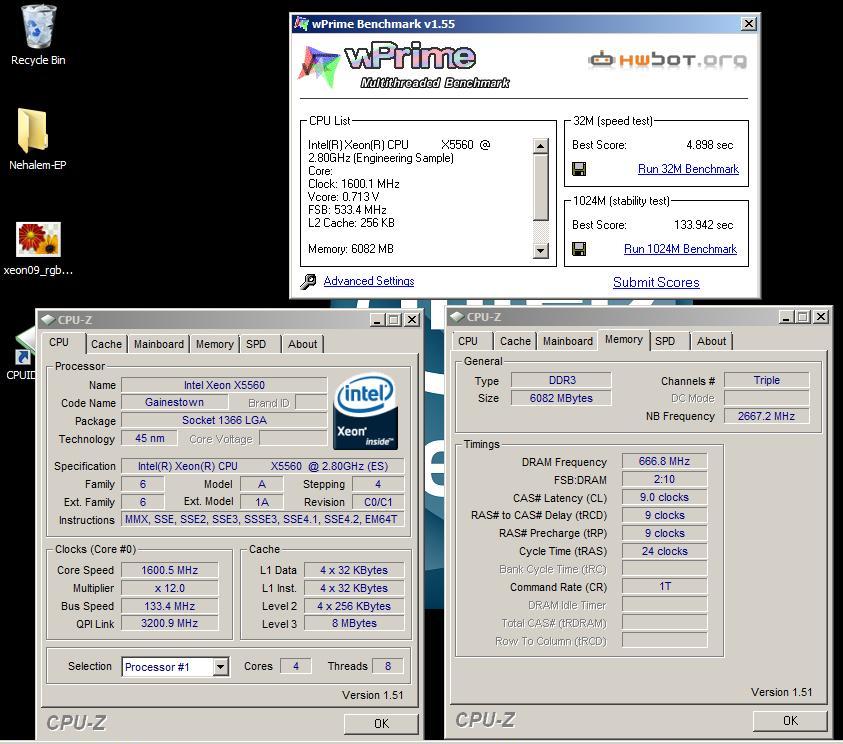Click the NB Frequency value 2667.2 MHz
The image size is (843, 744).
point(766,416)
